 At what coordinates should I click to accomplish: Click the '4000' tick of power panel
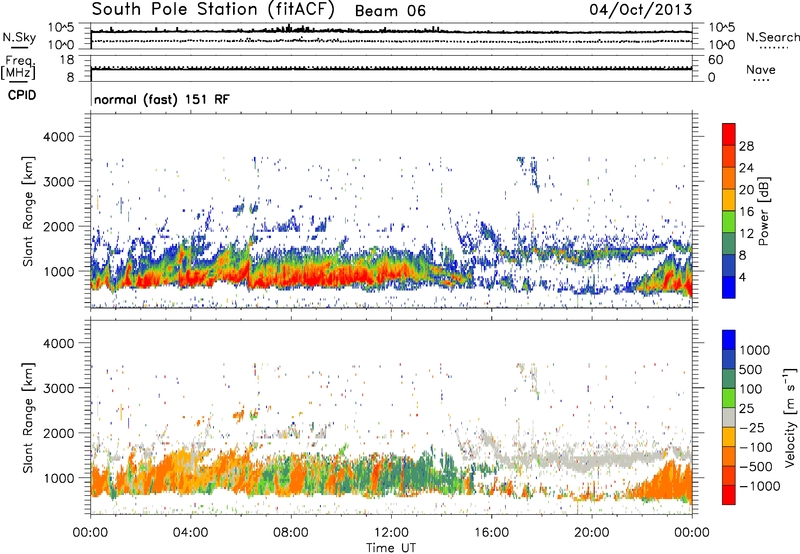pos(58,137)
